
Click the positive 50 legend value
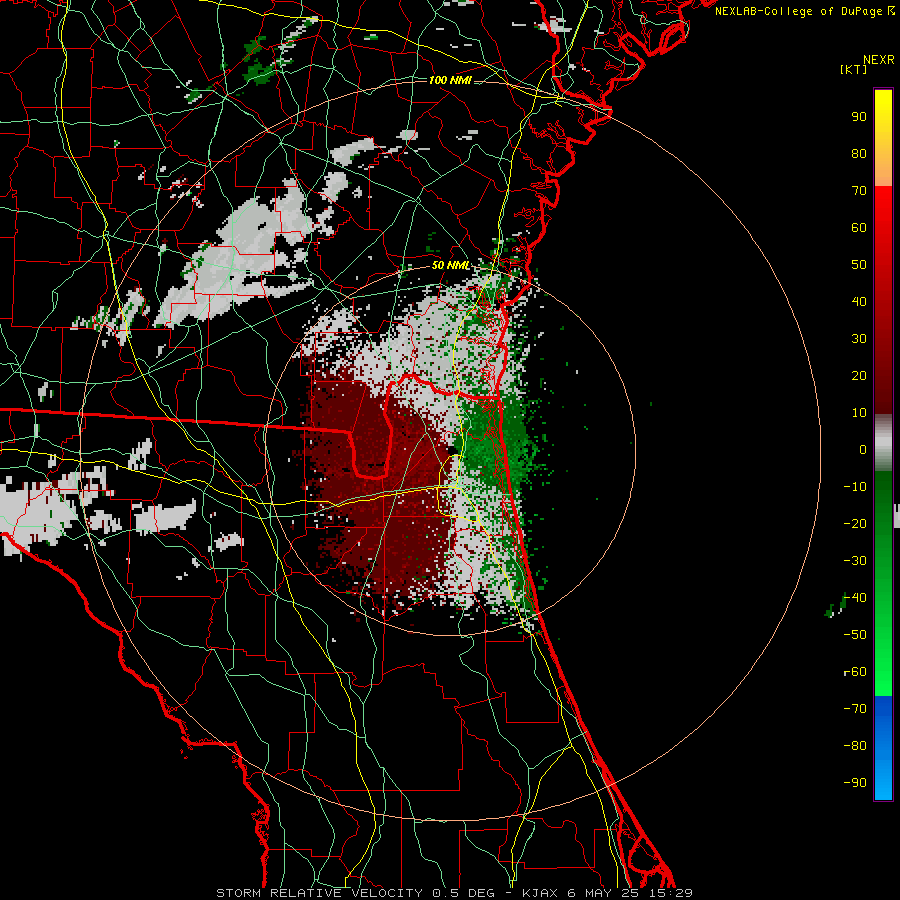[x=859, y=265]
